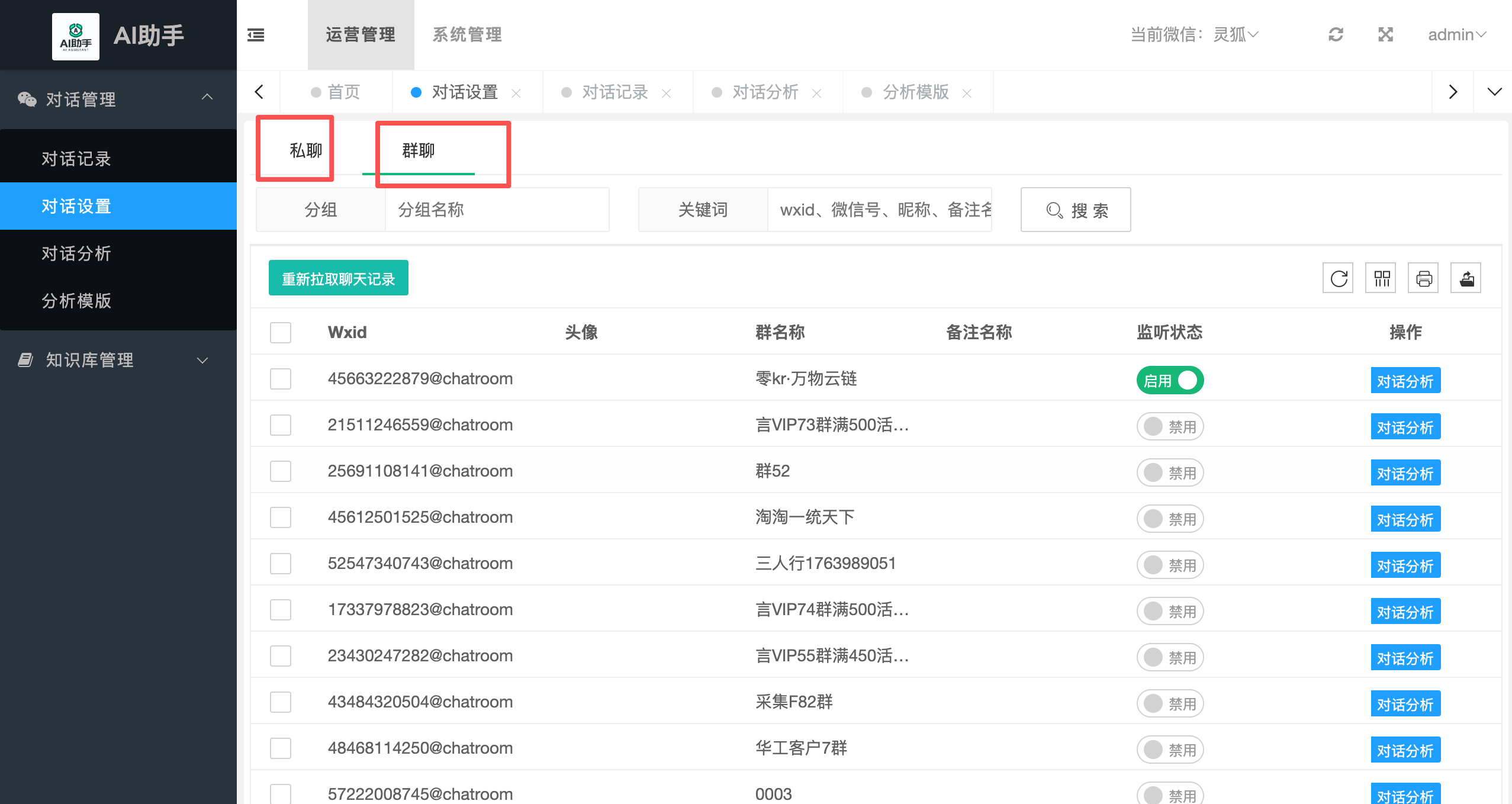The image size is (1512, 804).
Task: Toggle fullscreen with the expand icon
Action: 1385,35
